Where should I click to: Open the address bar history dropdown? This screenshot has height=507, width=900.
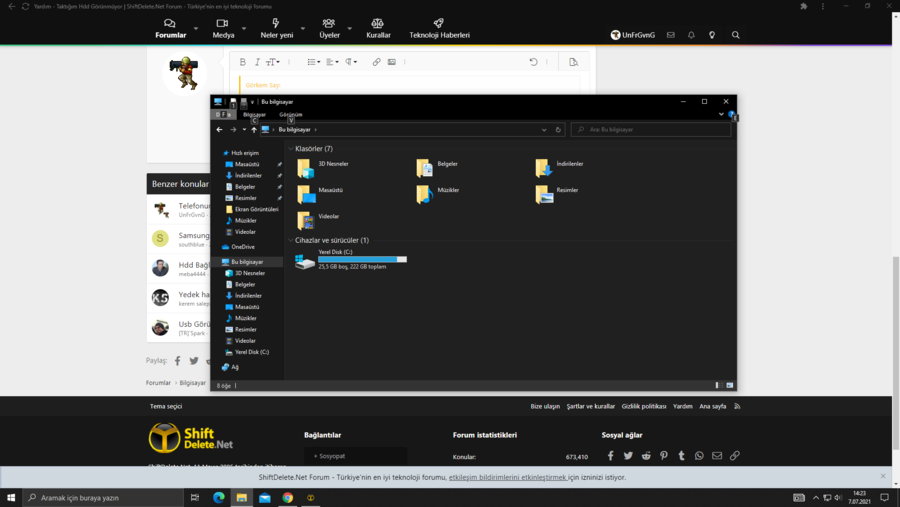(x=544, y=130)
